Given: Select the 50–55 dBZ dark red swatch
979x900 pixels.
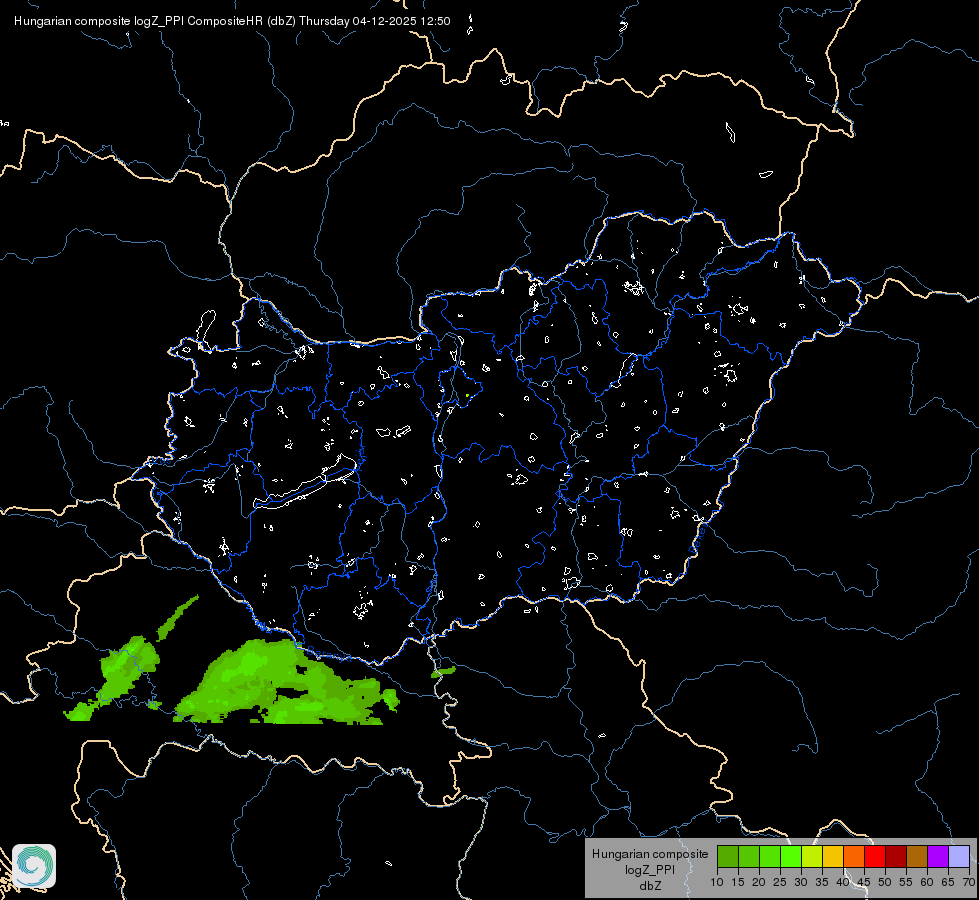Looking at the screenshot, I should (897, 857).
